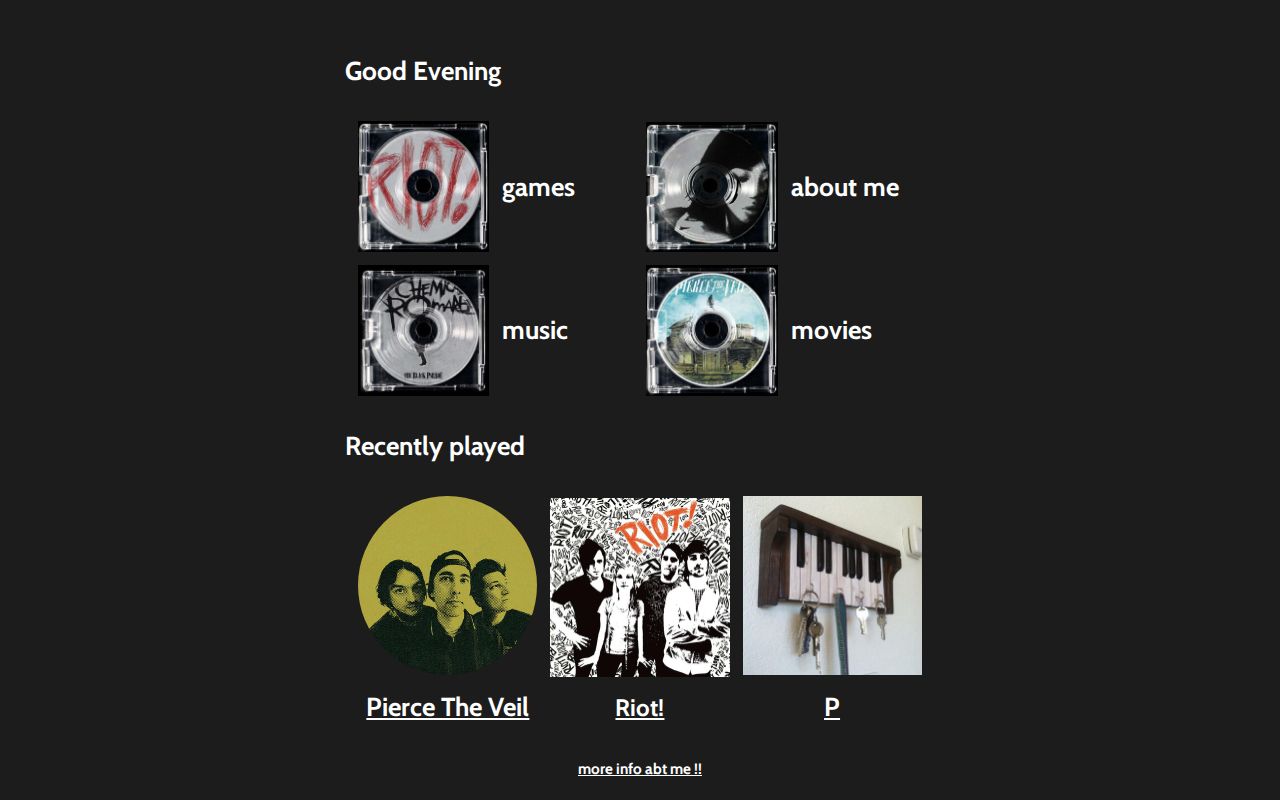1280x800 pixels.
Task: Open the more info abt me link
Action: pyautogui.click(x=640, y=769)
